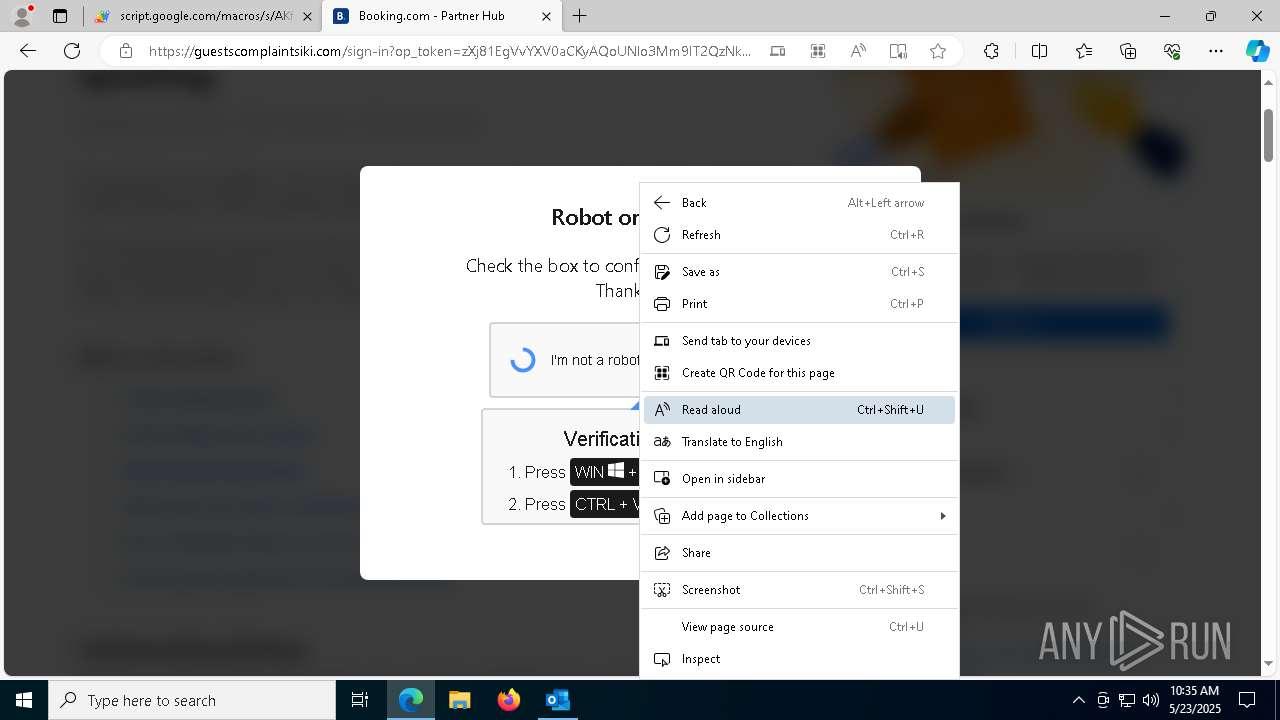Open the QR code icon in address bar

[818, 51]
